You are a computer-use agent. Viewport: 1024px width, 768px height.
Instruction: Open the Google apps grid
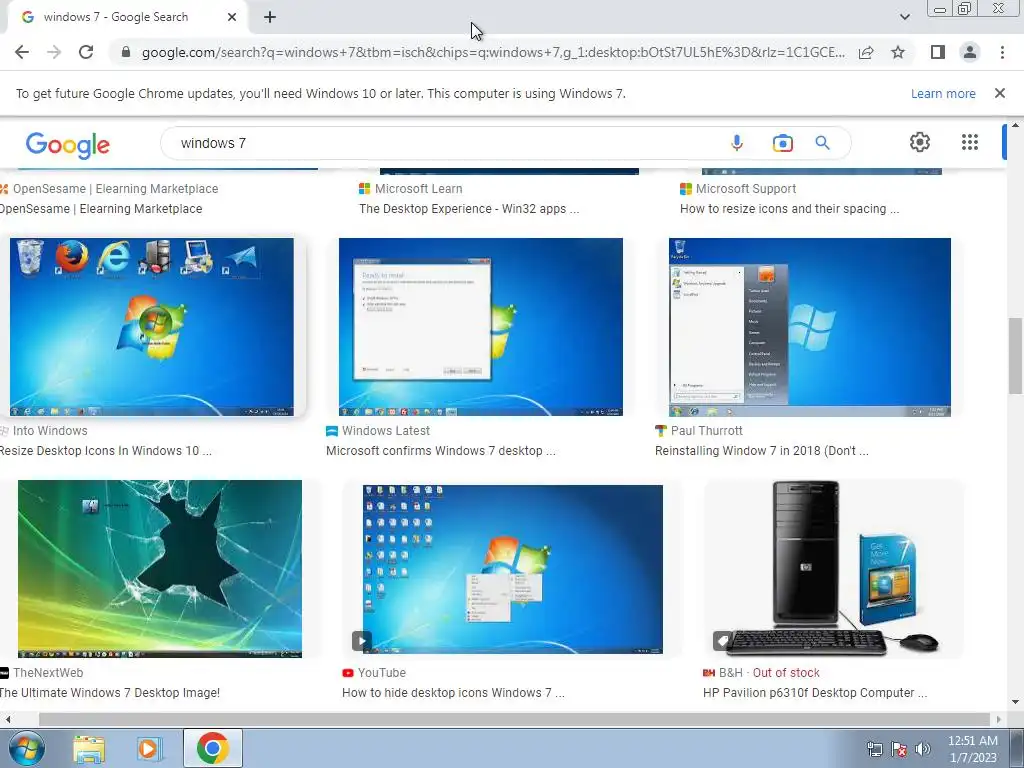point(970,142)
